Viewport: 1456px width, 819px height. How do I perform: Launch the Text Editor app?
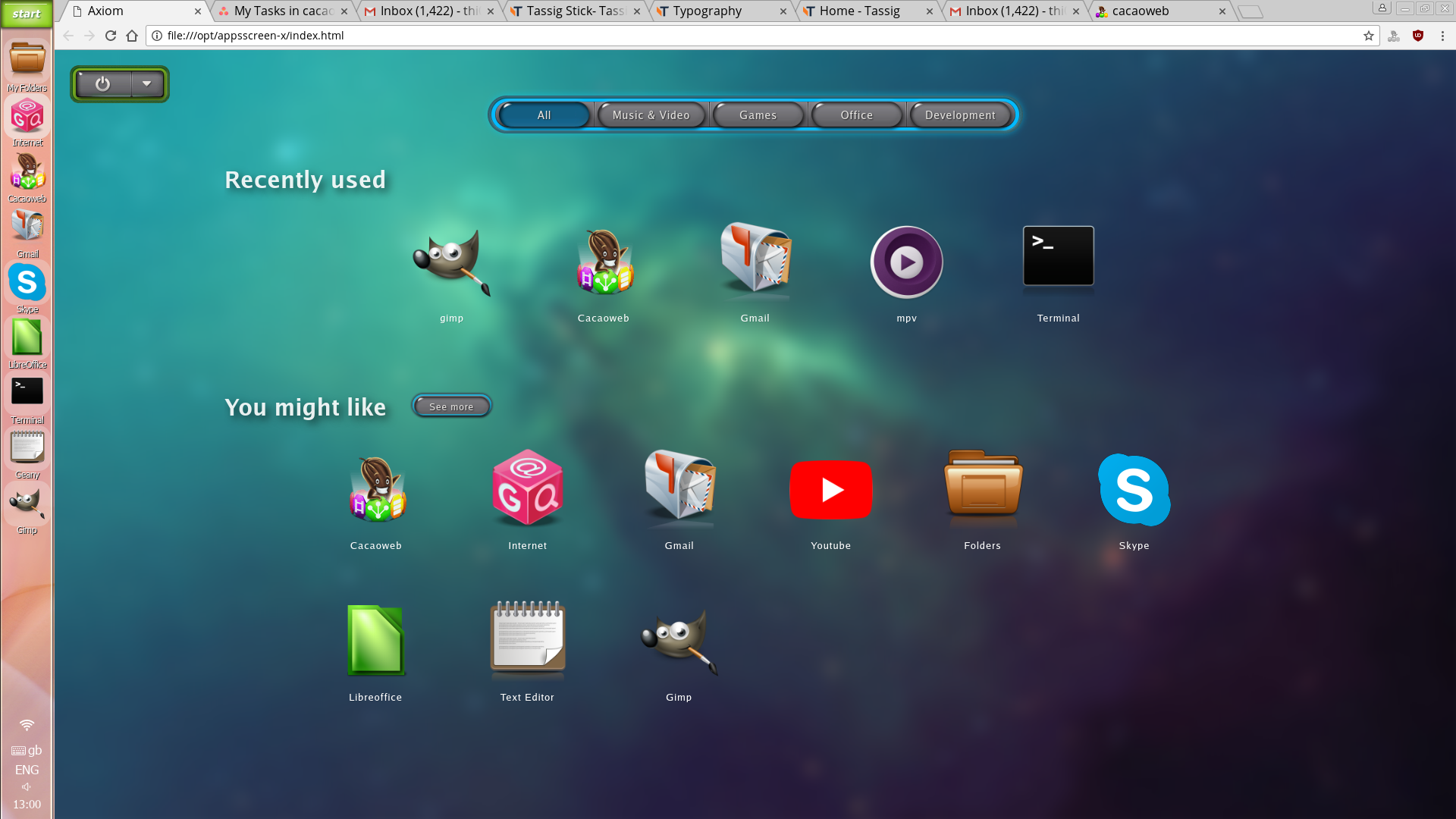tap(528, 639)
